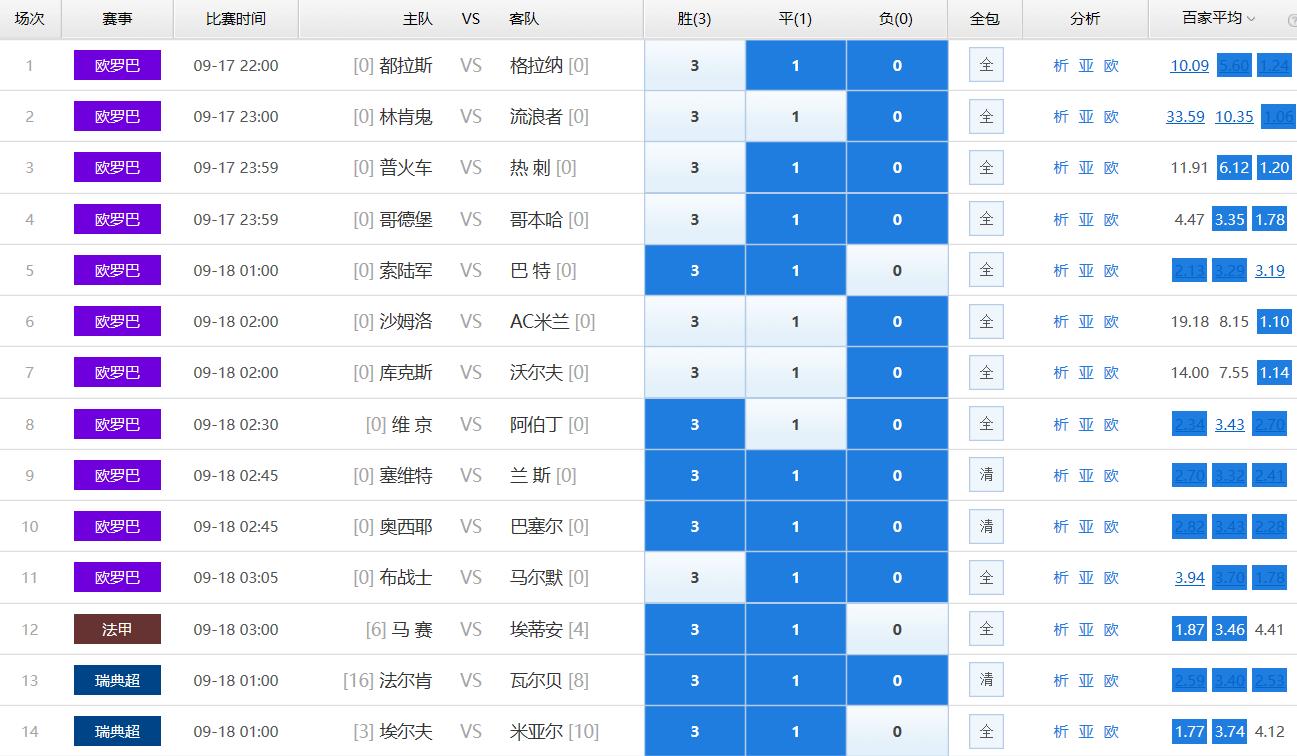Select loss (0) for 马赛 vs 埃蒂安
1297x756 pixels.
point(897,629)
